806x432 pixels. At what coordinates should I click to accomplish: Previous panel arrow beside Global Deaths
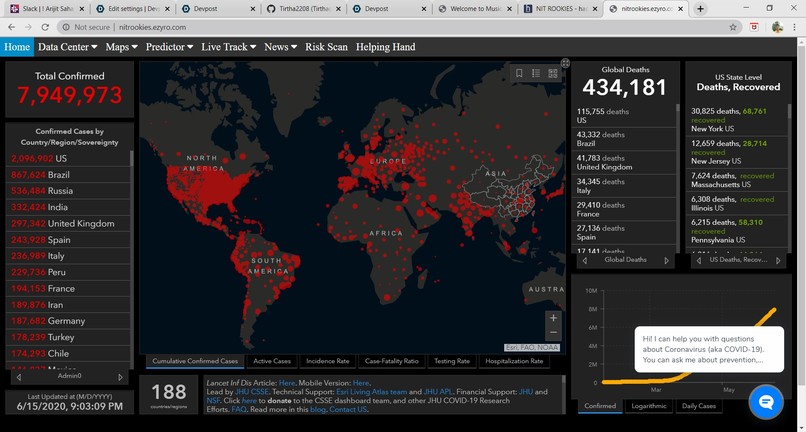(x=584, y=261)
